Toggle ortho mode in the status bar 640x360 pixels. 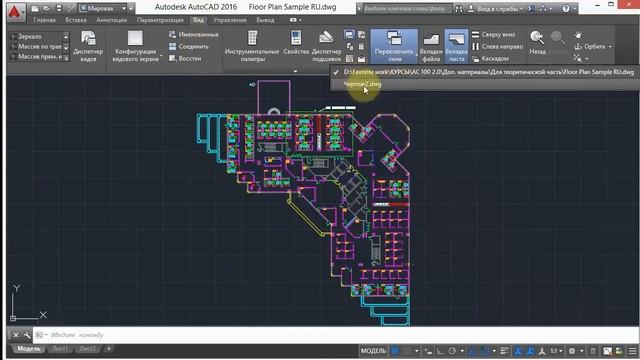[x=440, y=351]
